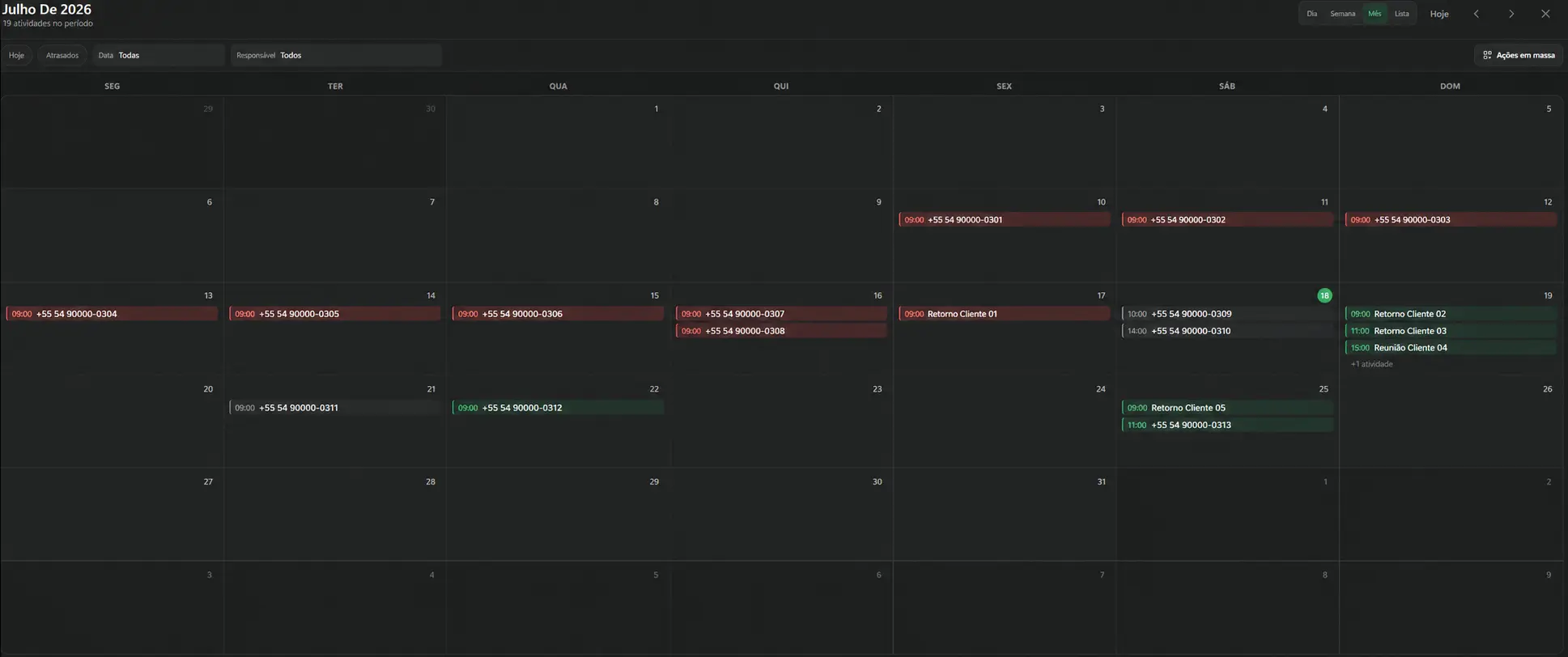Go to the next month arrow
Screen dimensions: 1568x657
(x=1511, y=14)
